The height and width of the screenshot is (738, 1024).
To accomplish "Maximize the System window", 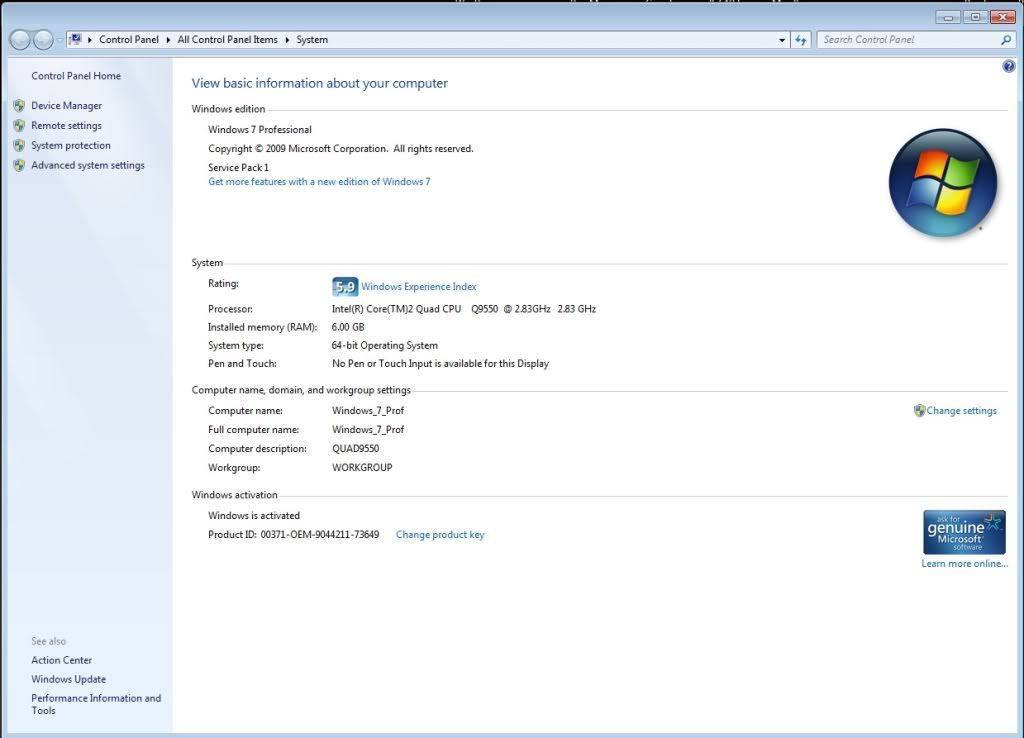I will [975, 17].
